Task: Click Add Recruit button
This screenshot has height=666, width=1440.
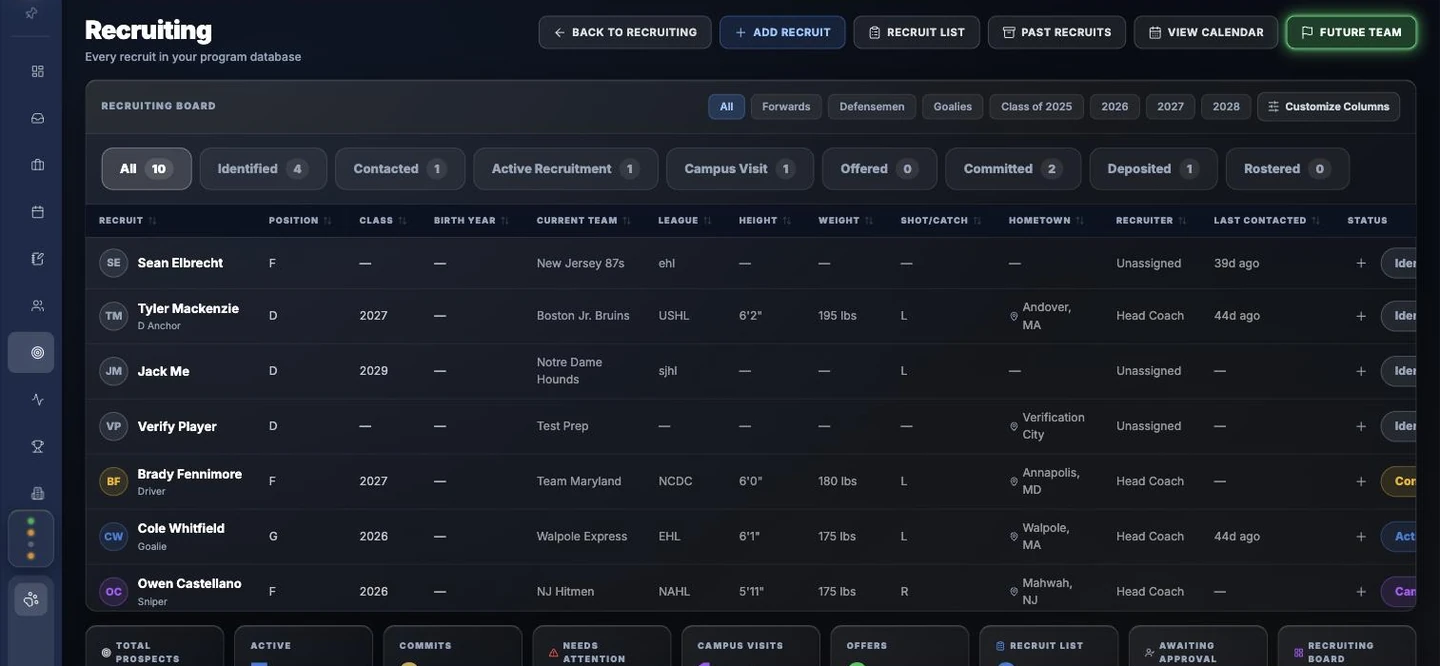Action: pos(782,32)
